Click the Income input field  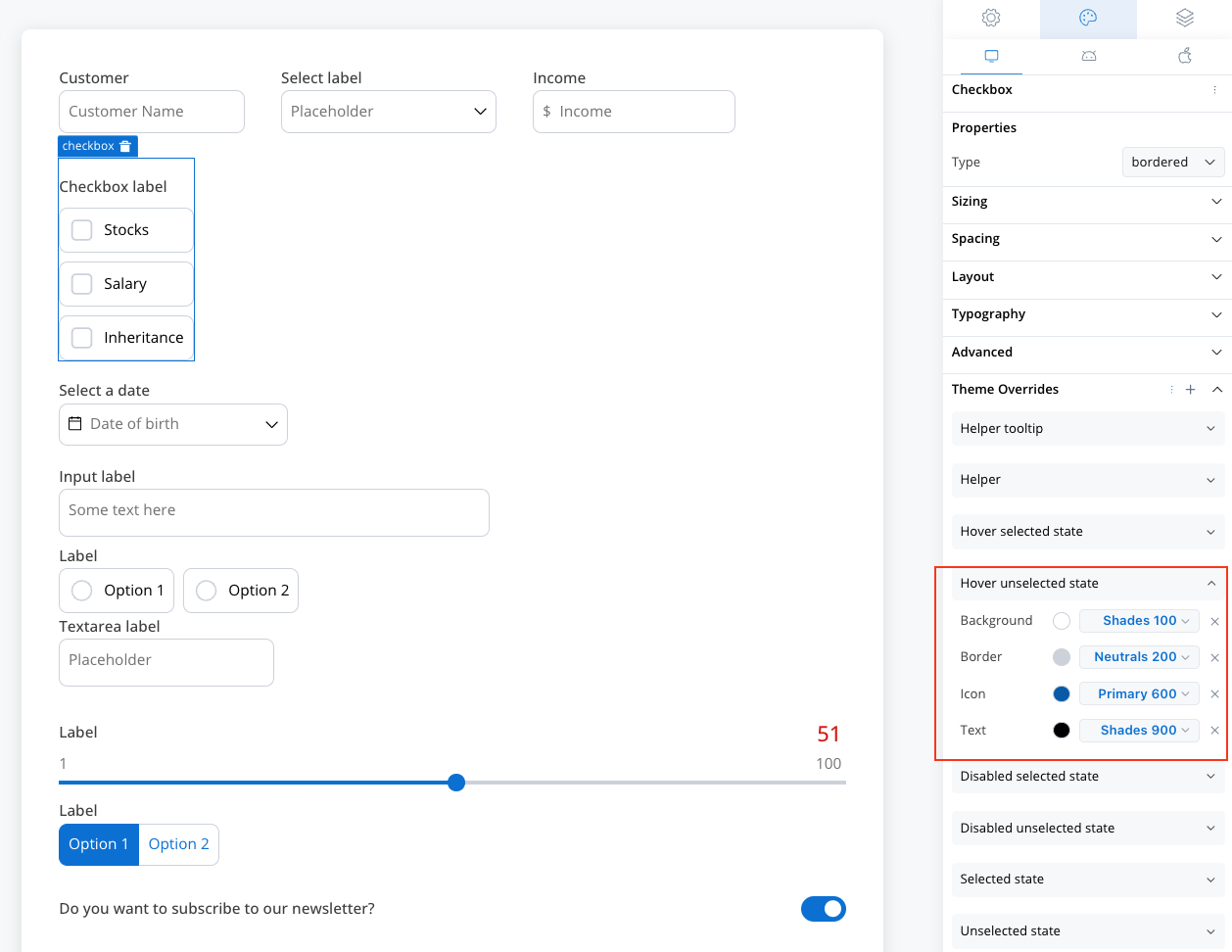pos(634,112)
